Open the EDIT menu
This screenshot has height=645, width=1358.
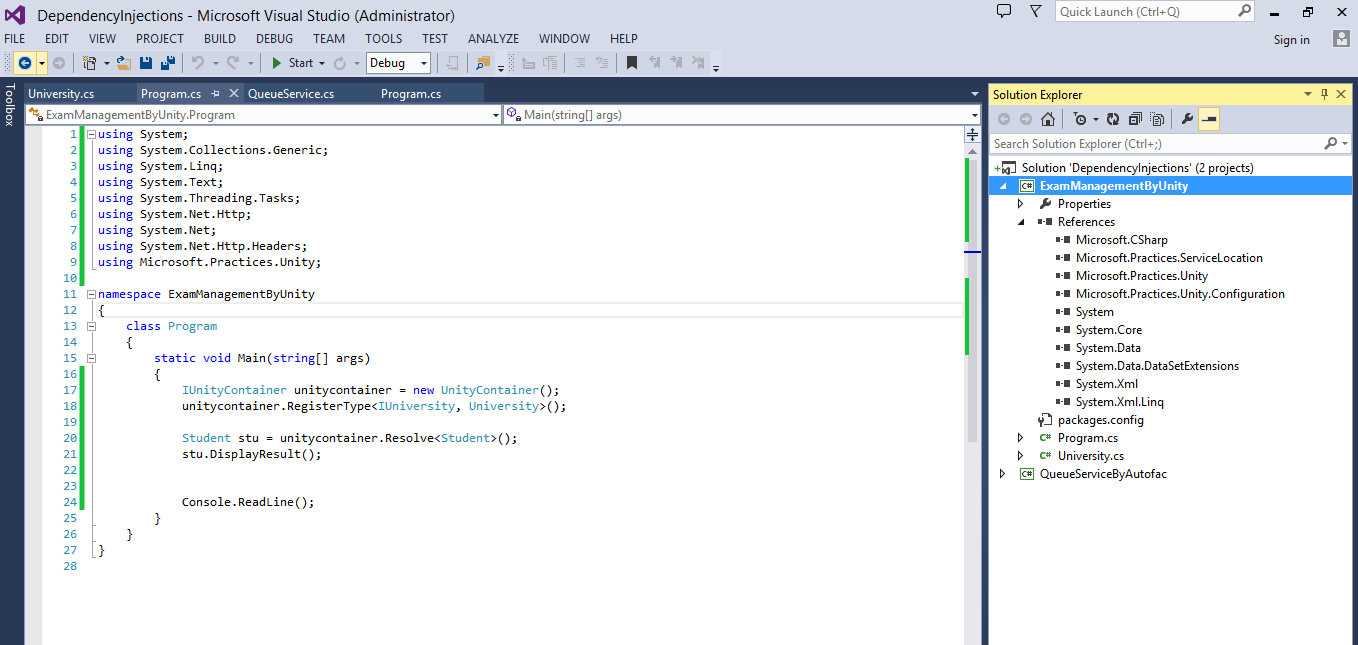[x=57, y=39]
